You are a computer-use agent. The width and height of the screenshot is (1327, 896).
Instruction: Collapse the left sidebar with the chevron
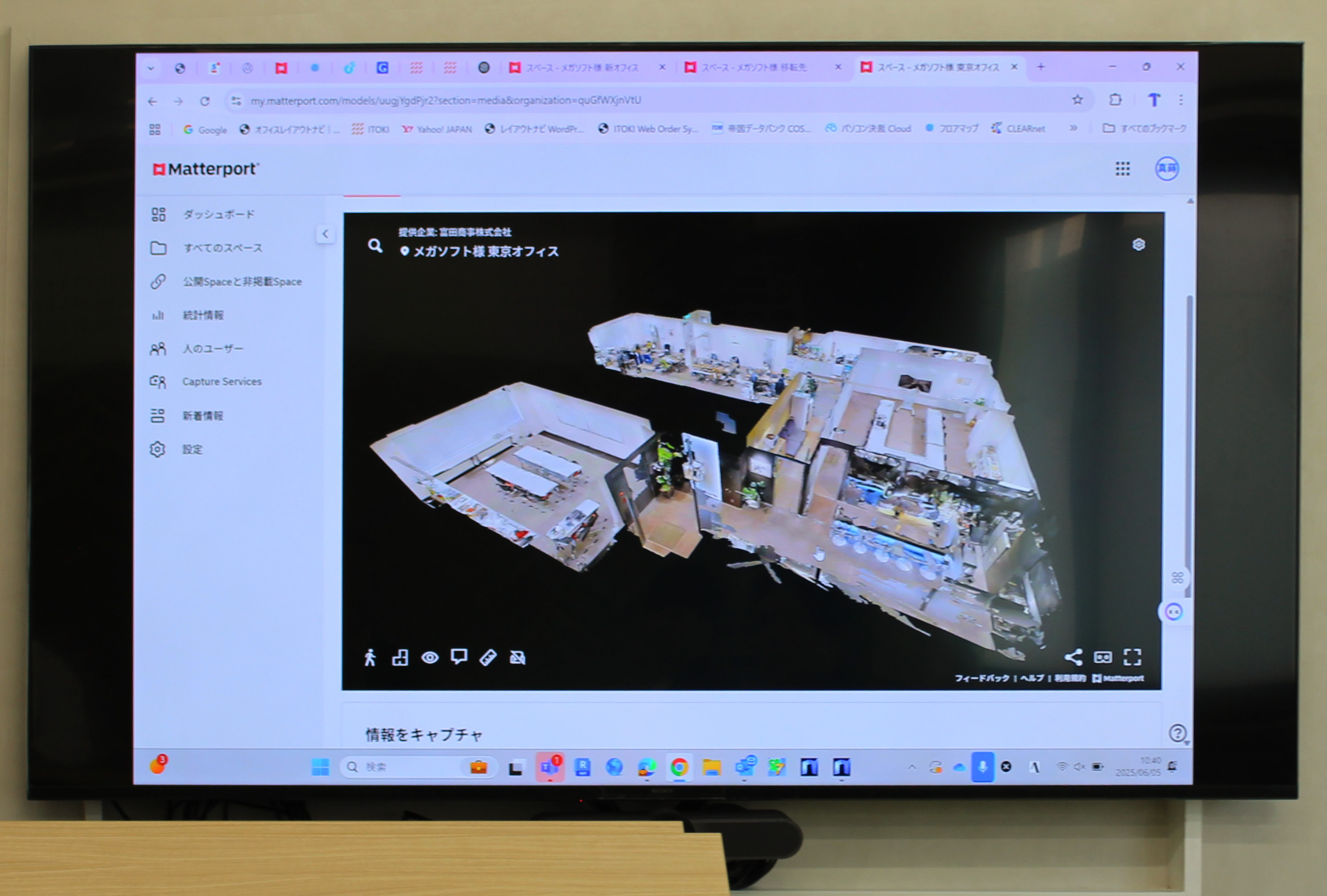[325, 234]
